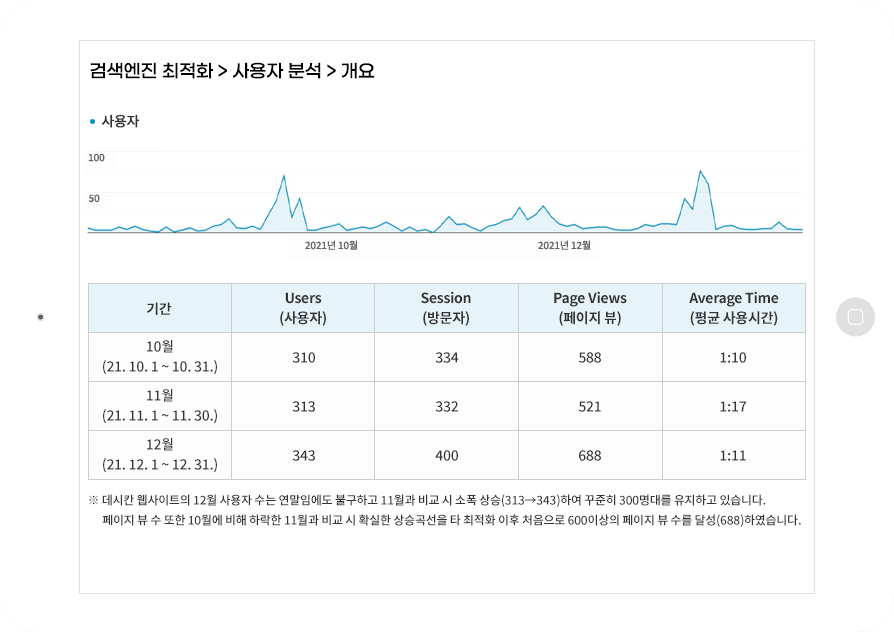Click the session value 332
This screenshot has height=632, width=894.
446,407
